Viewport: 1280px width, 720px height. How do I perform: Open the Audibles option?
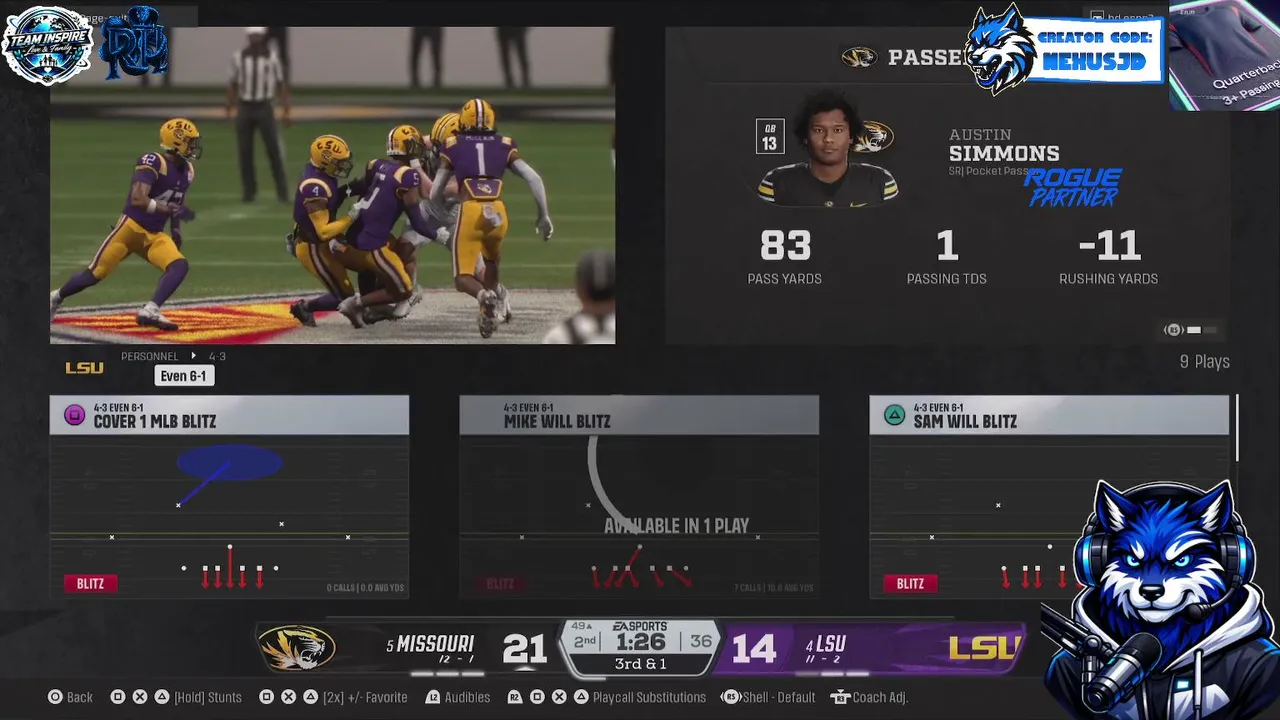[467, 697]
